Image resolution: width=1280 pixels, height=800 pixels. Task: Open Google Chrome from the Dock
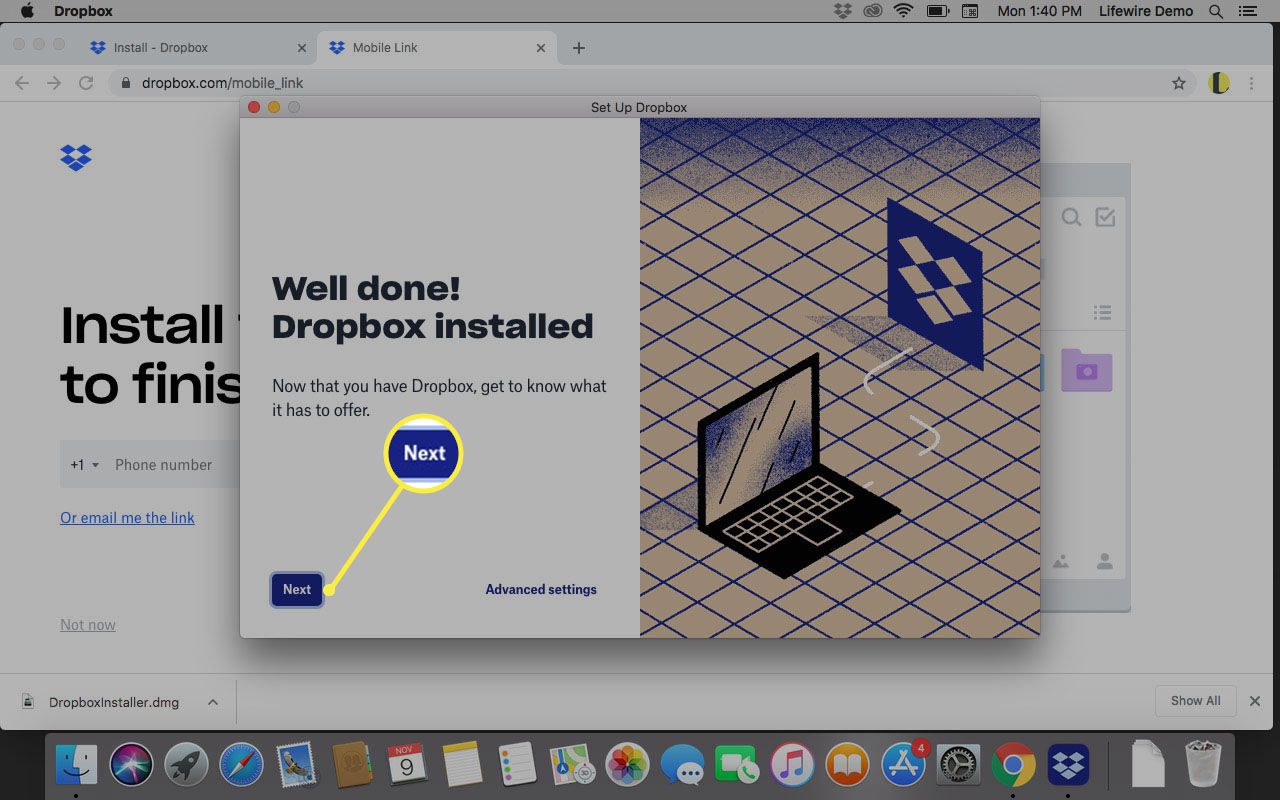tap(1013, 765)
